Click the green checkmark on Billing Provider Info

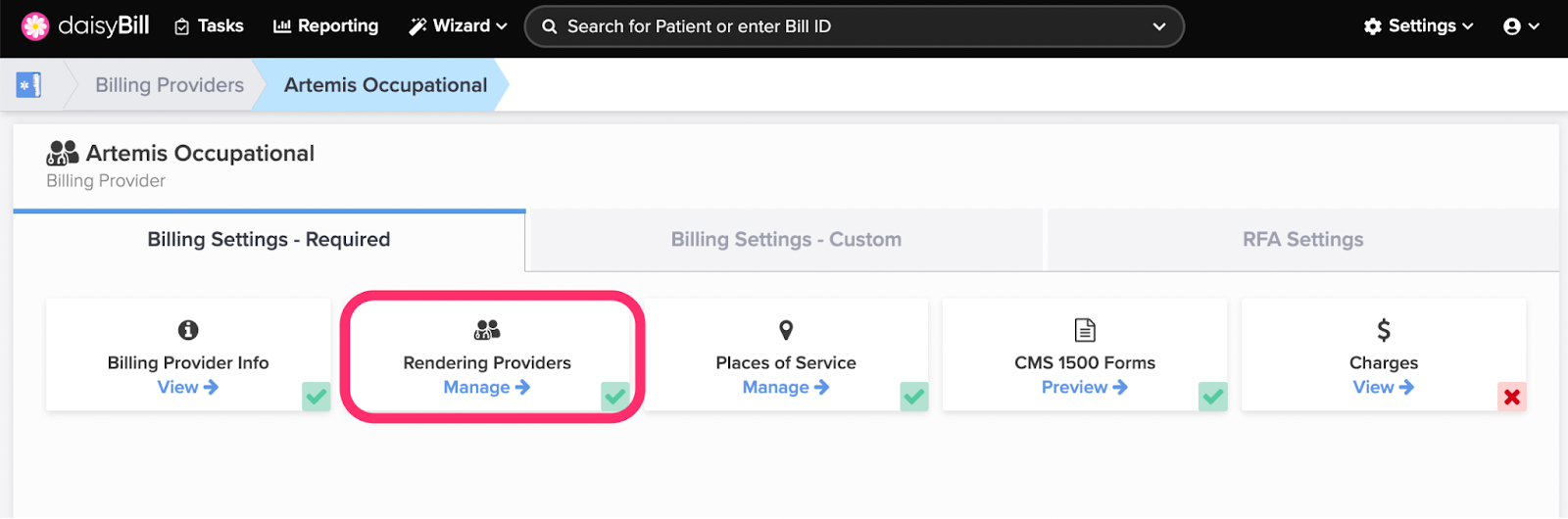click(317, 397)
